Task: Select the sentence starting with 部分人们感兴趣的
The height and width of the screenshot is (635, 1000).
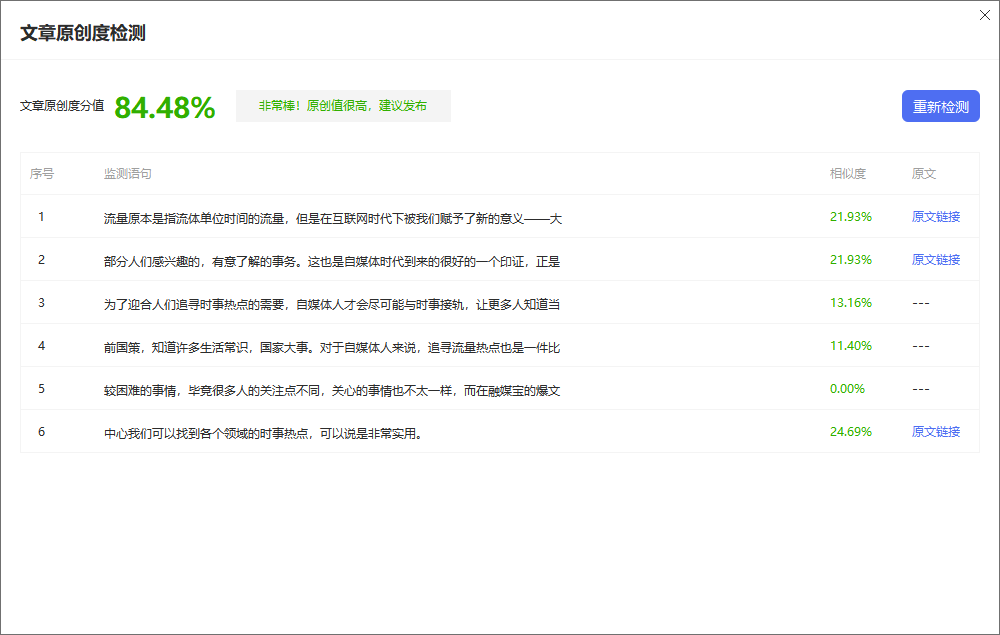Action: pos(332,261)
